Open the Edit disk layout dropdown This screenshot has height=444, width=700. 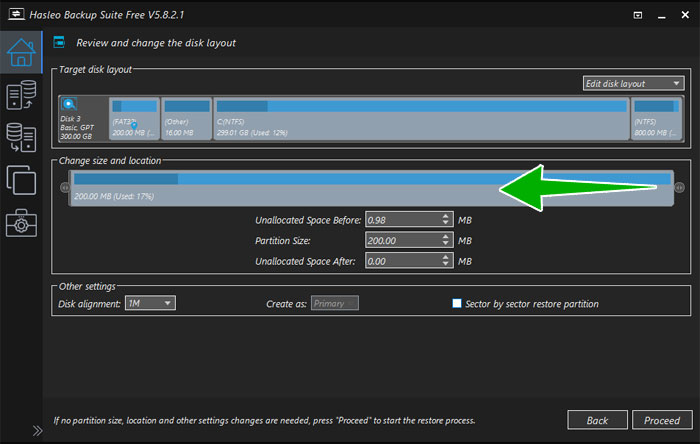click(x=633, y=83)
